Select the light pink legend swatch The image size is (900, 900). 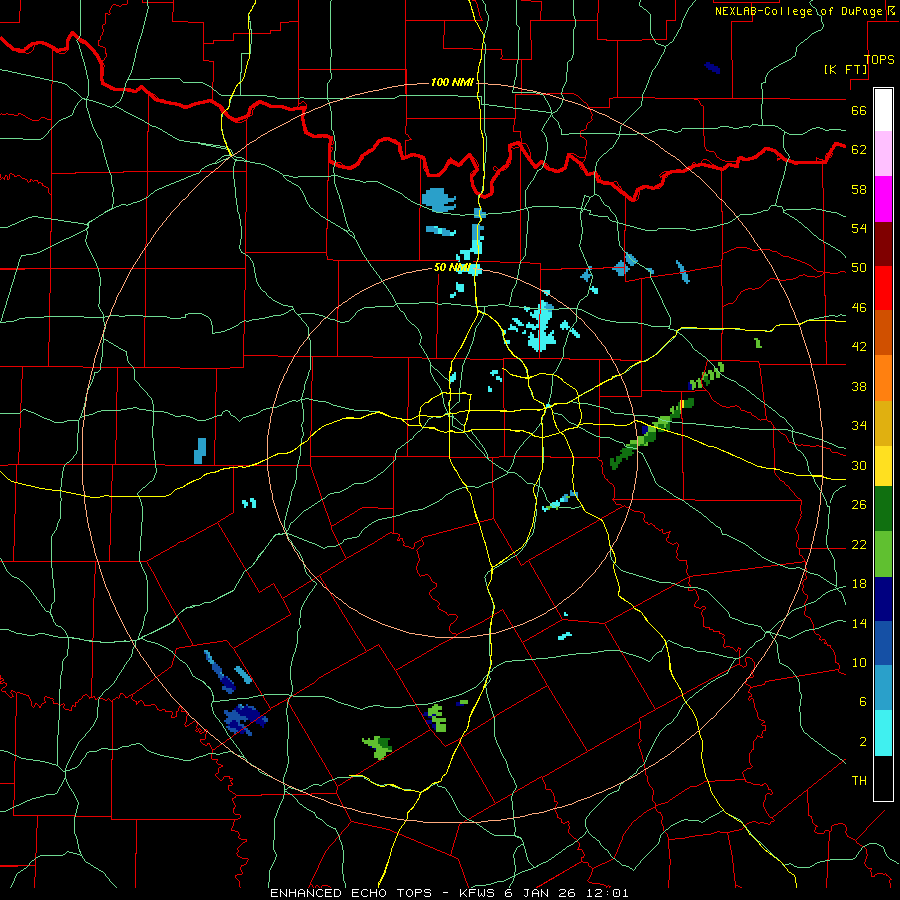pos(883,153)
